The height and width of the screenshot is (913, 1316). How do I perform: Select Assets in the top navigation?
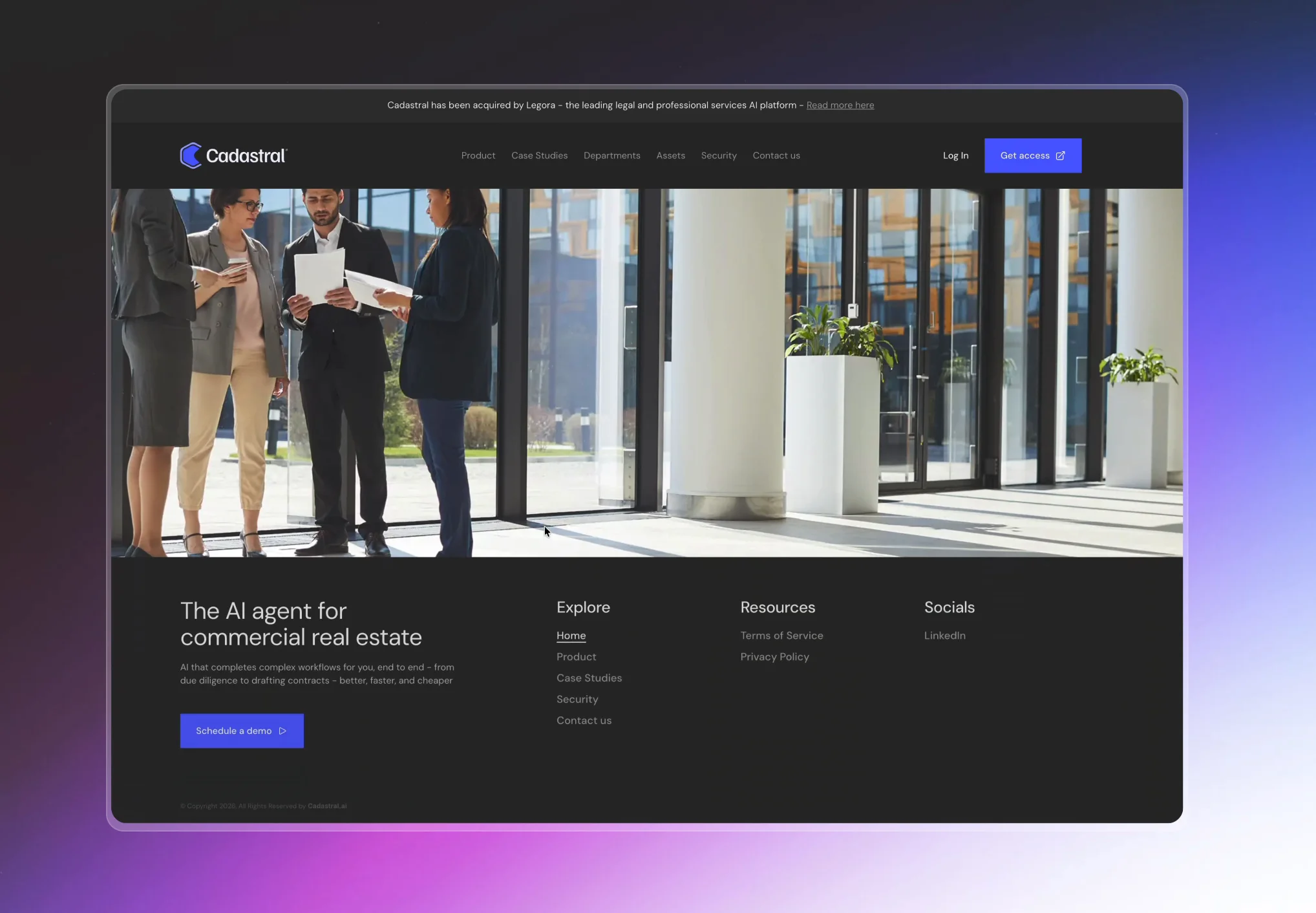point(671,156)
